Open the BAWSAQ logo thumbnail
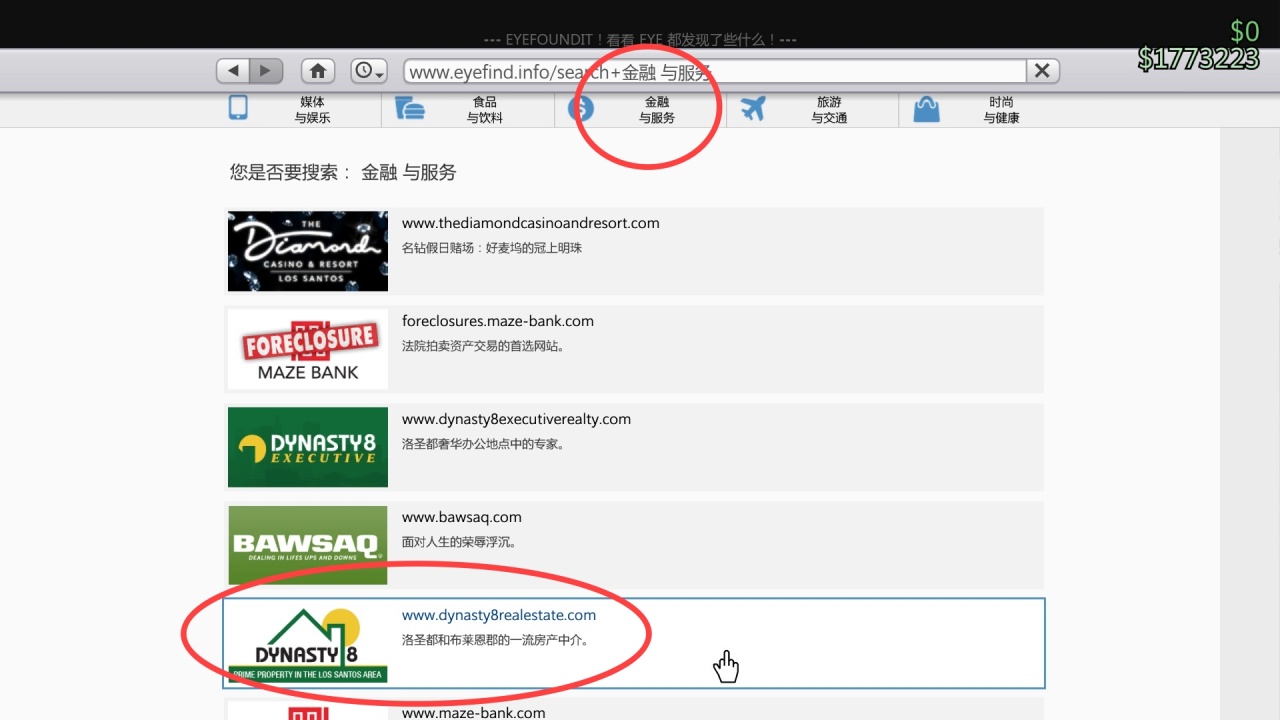 (x=308, y=545)
